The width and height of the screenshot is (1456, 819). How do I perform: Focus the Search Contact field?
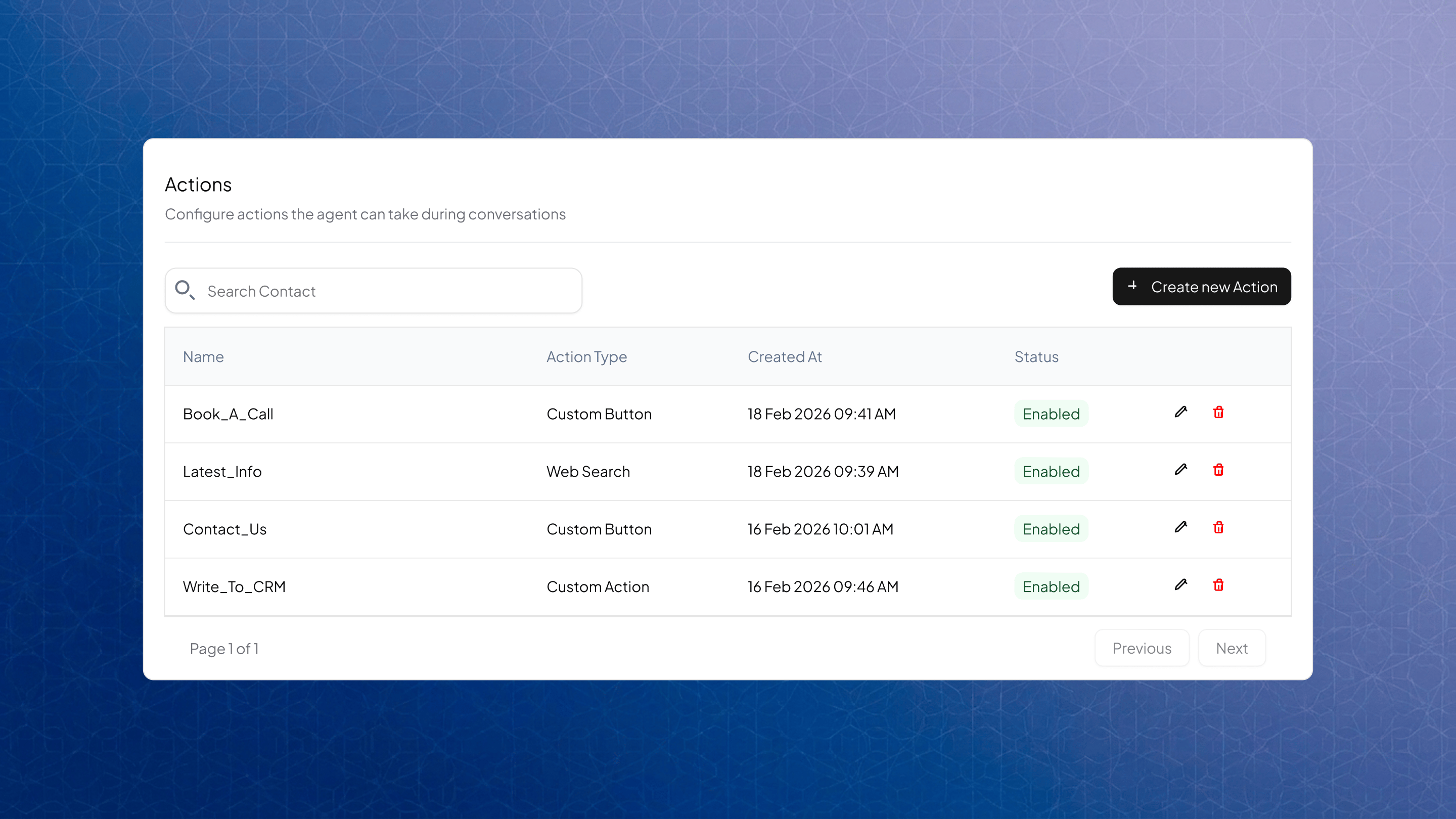[x=374, y=291]
